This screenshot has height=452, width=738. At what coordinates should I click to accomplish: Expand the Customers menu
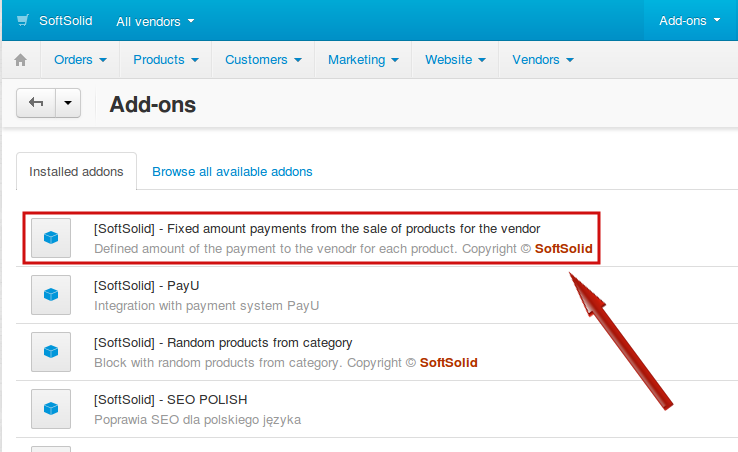263,60
